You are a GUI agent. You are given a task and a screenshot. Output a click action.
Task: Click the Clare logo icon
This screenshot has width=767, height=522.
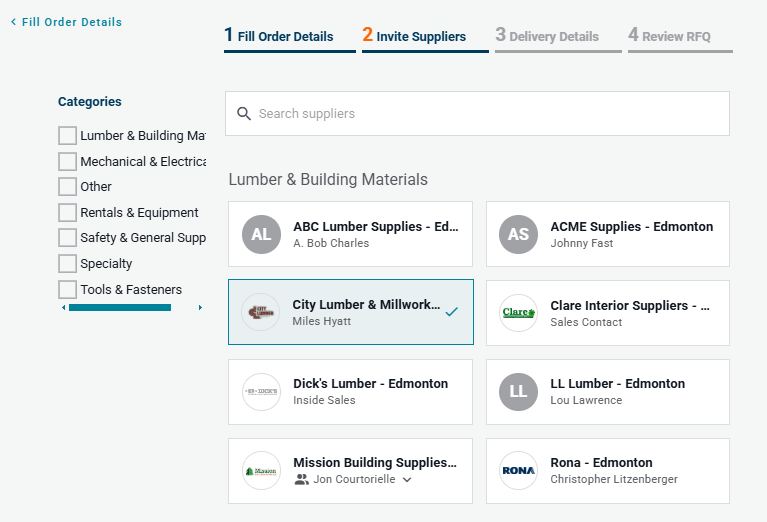(x=518, y=313)
